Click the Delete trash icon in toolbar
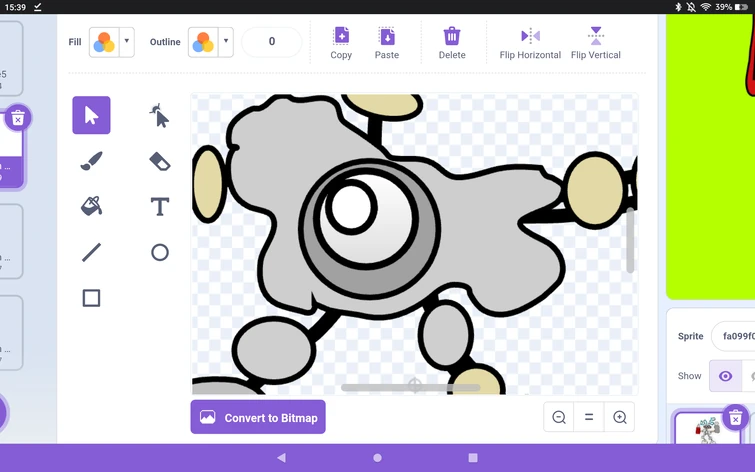 [452, 43]
